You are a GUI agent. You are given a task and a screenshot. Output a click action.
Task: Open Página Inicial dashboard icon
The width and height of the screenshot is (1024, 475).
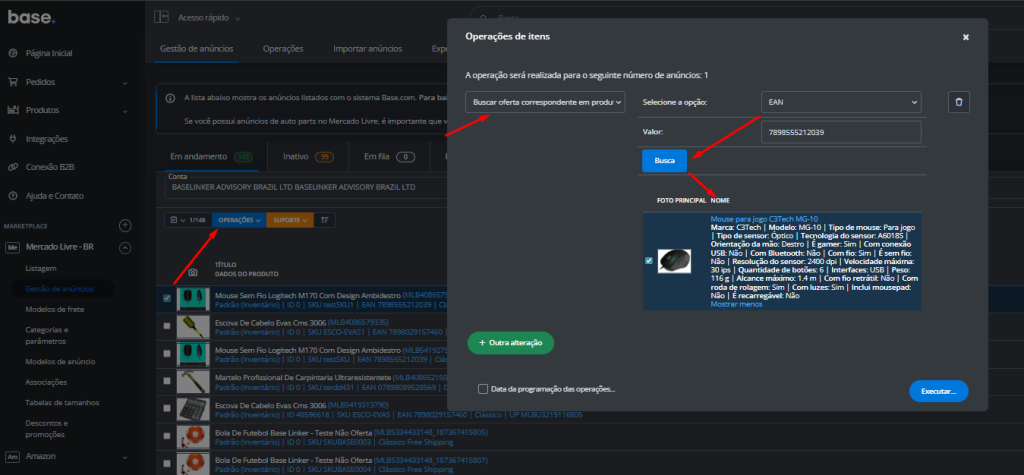pos(12,53)
